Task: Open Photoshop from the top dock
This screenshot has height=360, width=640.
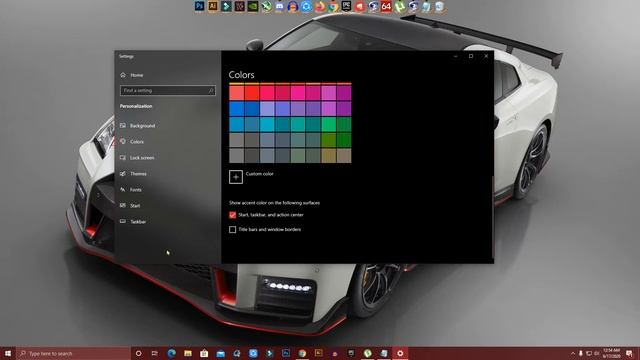Action: 199,6
